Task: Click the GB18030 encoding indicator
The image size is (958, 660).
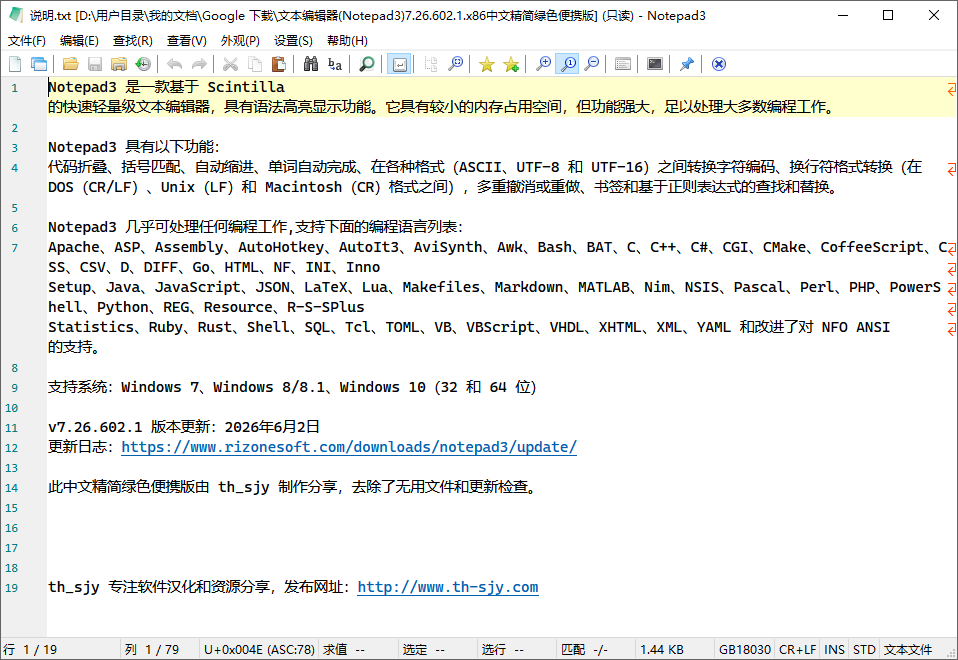Action: 745,650
